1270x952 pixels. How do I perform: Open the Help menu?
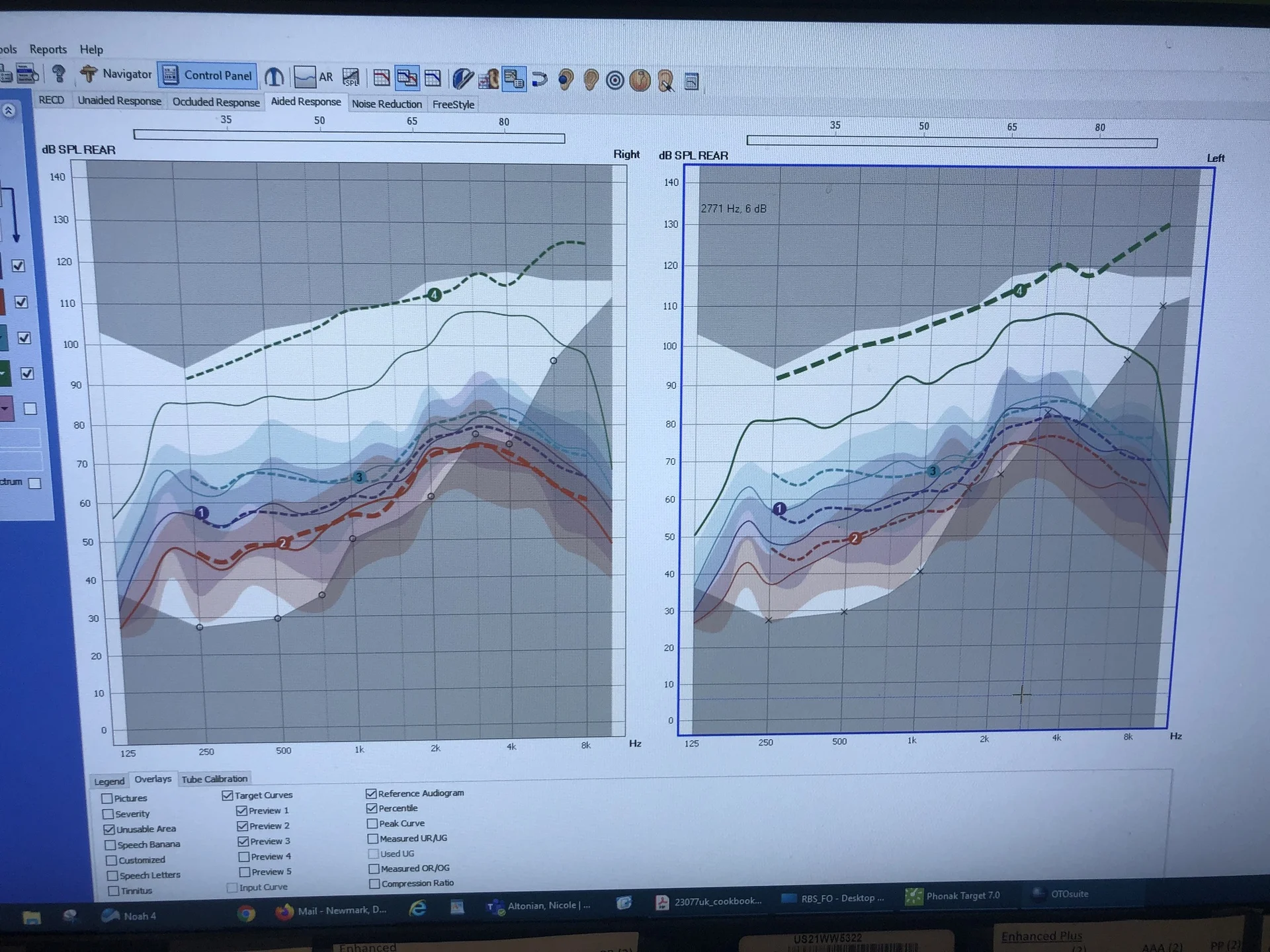91,50
